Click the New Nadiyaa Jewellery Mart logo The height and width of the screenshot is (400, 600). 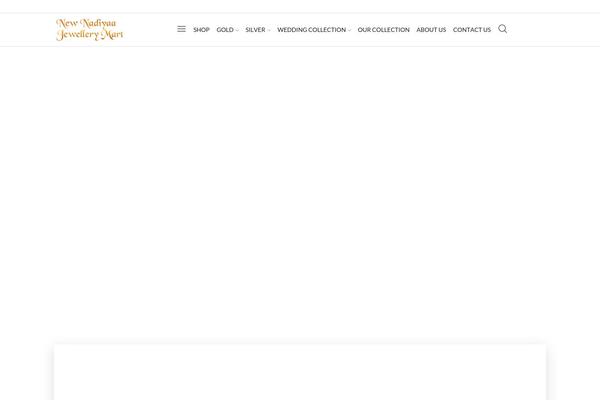coord(90,29)
